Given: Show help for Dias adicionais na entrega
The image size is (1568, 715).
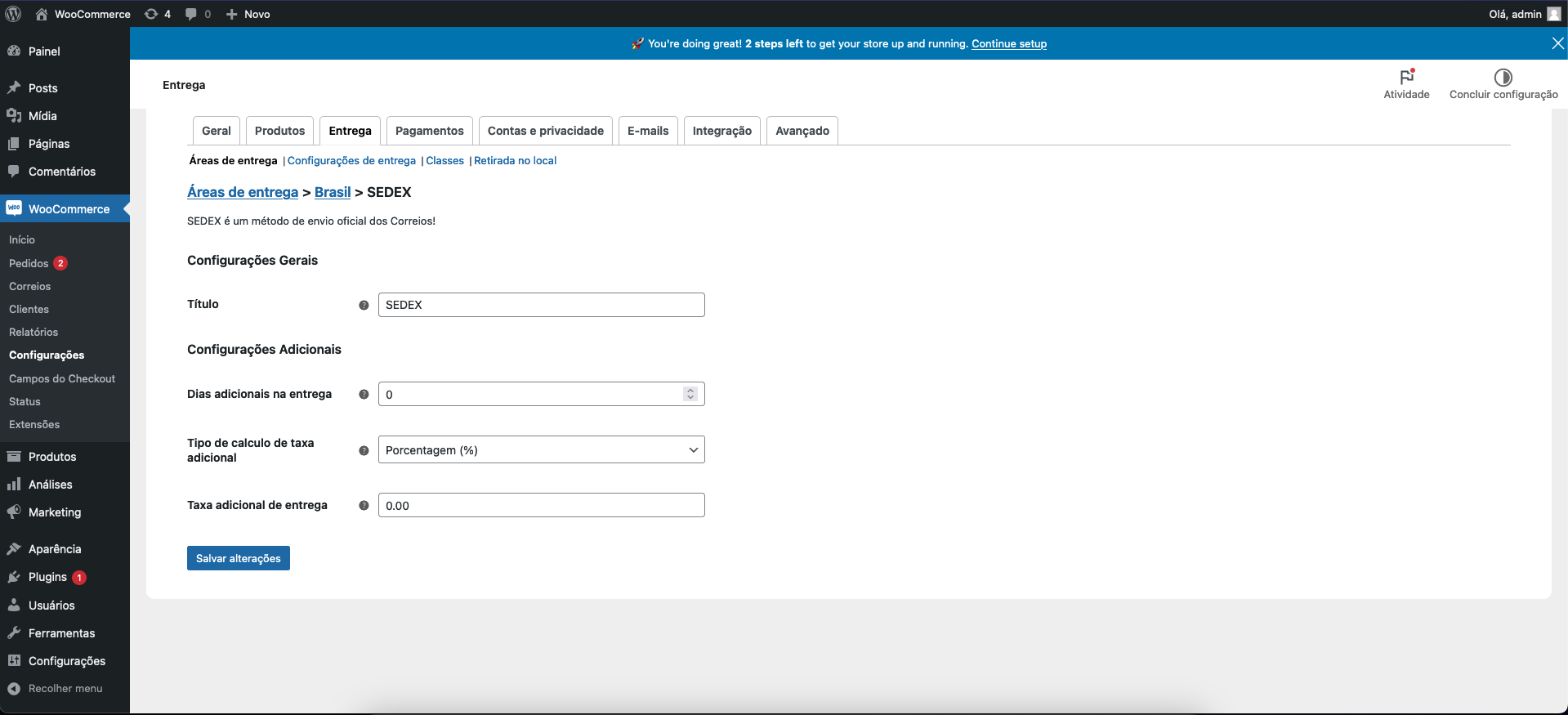Looking at the screenshot, I should (x=364, y=394).
